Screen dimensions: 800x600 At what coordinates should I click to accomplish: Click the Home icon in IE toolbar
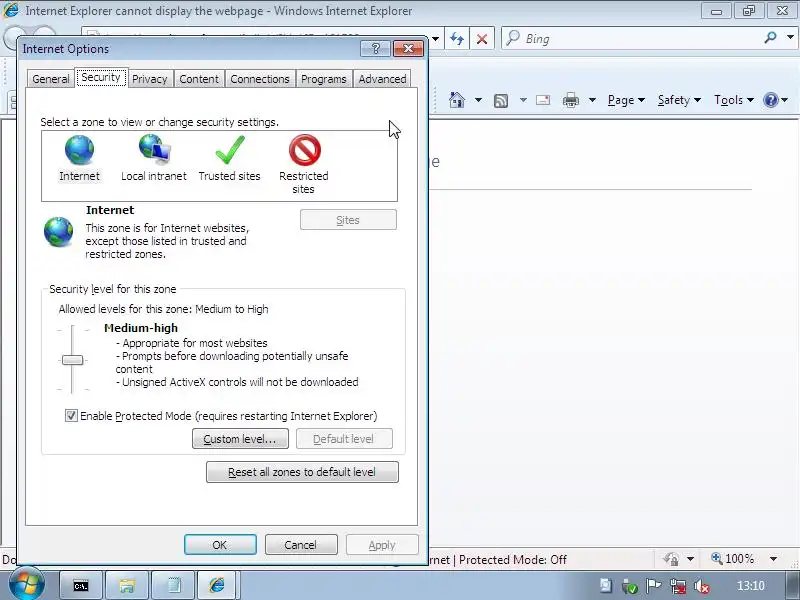click(457, 100)
